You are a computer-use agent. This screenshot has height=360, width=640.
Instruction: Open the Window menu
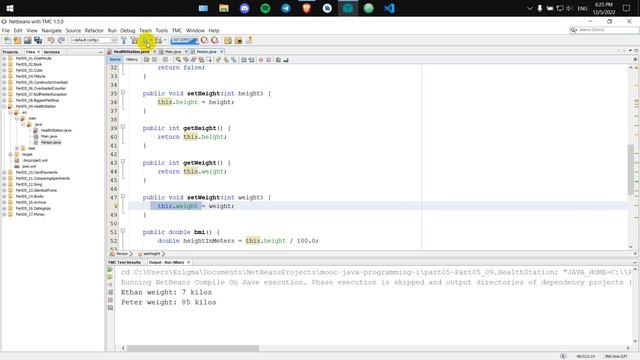coord(195,31)
